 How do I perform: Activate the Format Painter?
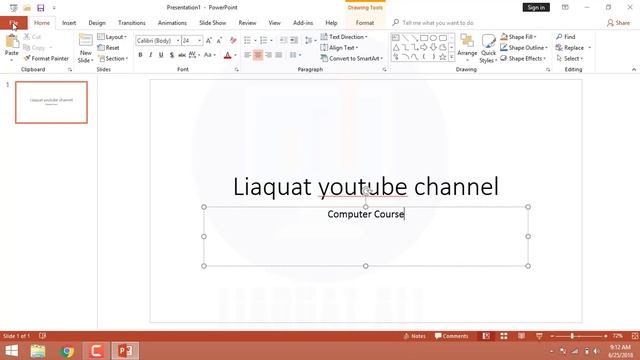pos(46,58)
